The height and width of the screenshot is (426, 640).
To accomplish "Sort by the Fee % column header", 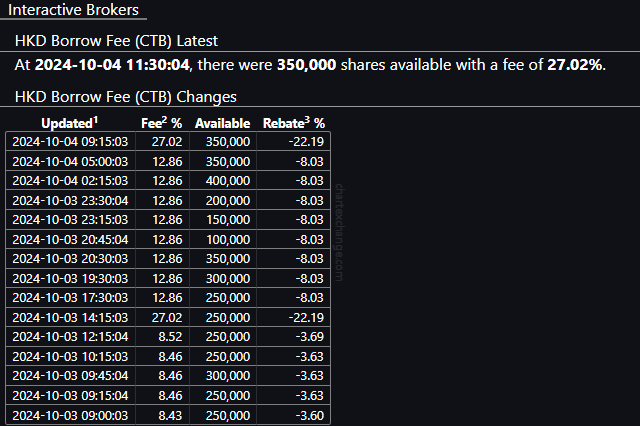I will (x=162, y=123).
